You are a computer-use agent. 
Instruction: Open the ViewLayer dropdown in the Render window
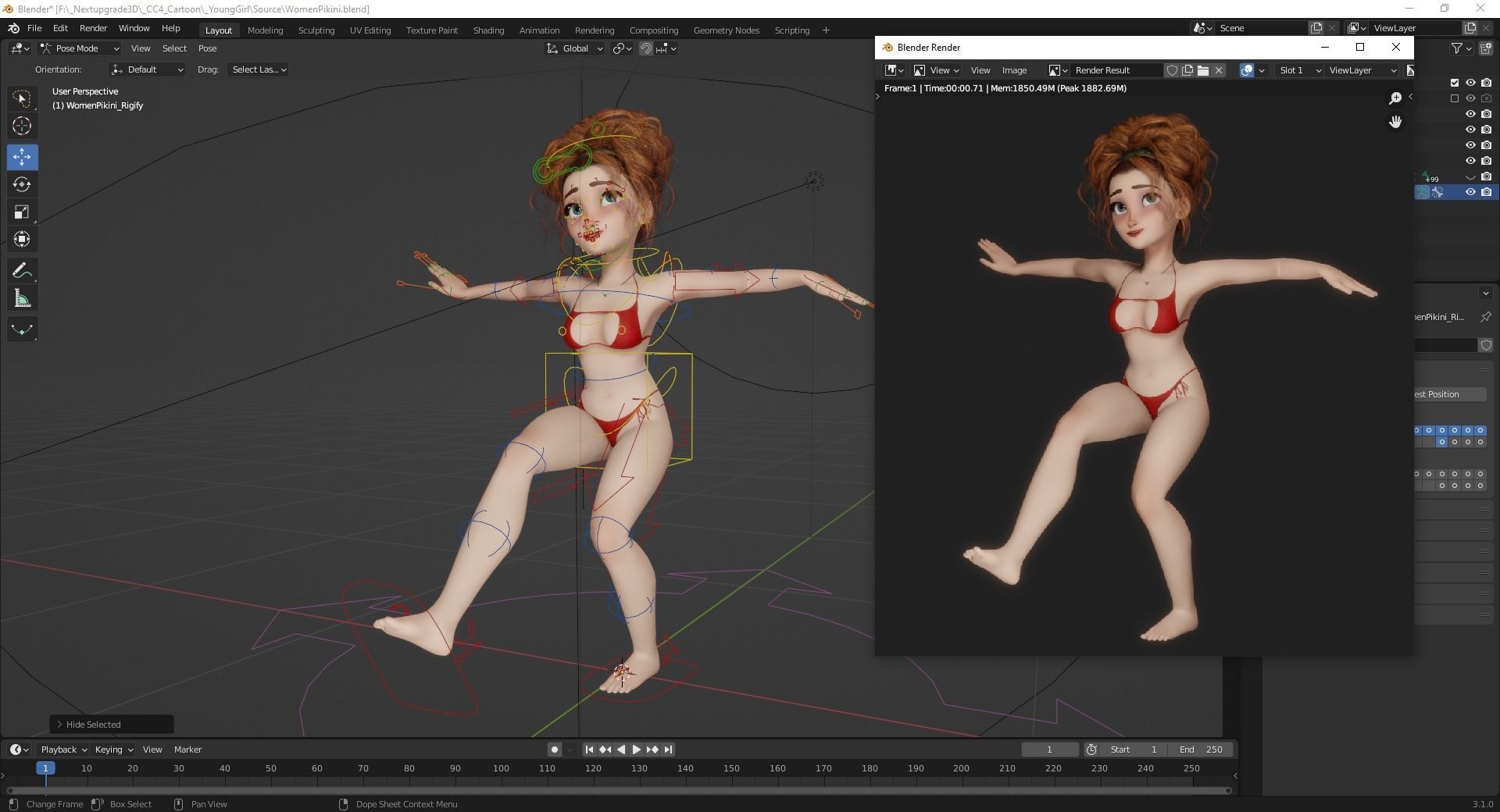pos(1362,70)
